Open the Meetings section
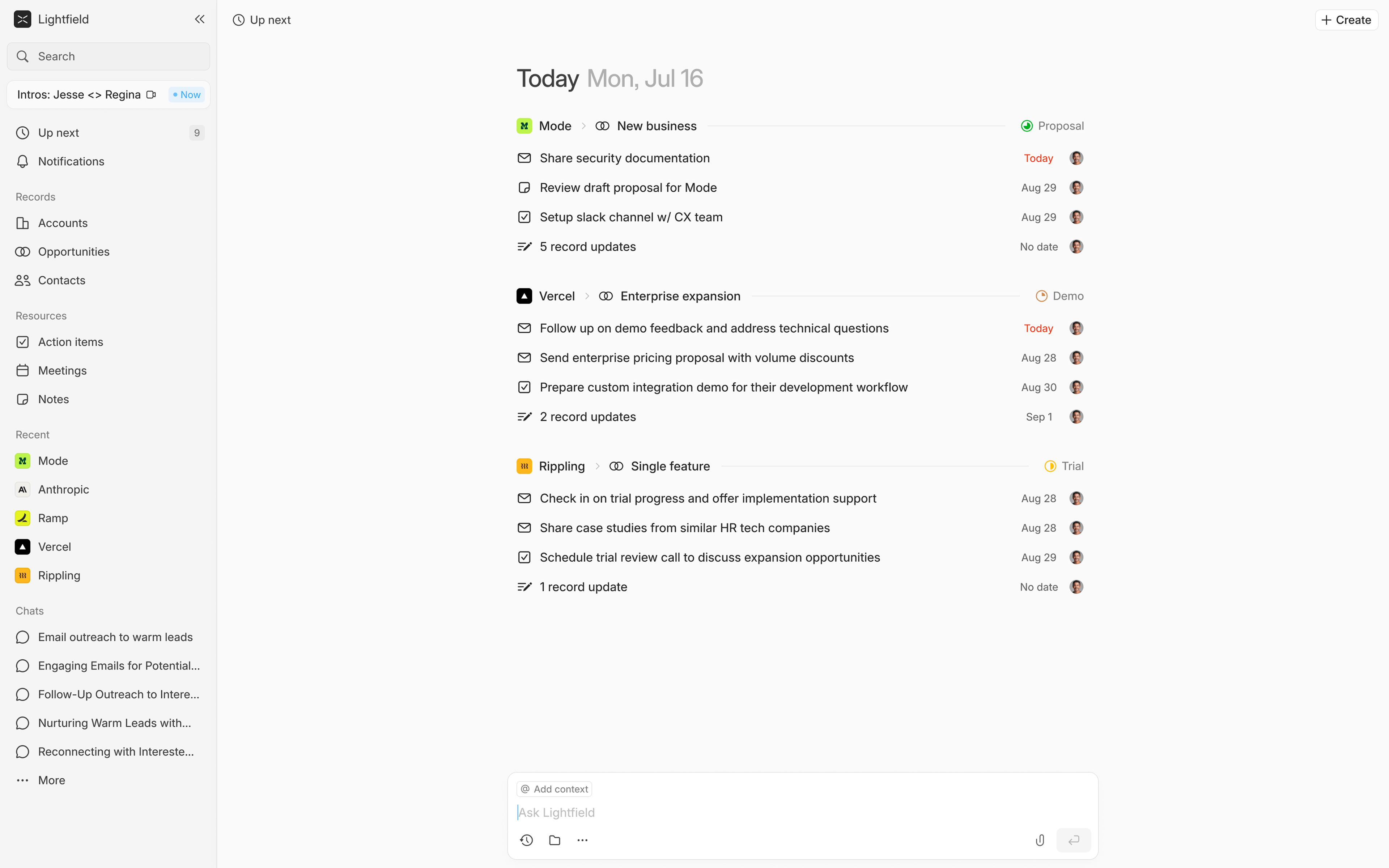Viewport: 1389px width, 868px height. (x=63, y=370)
